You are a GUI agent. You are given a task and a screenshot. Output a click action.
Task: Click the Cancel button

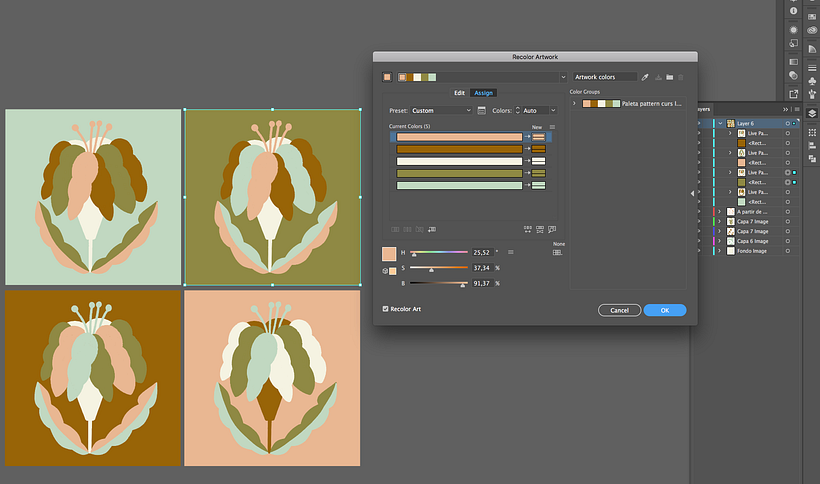pyautogui.click(x=619, y=310)
